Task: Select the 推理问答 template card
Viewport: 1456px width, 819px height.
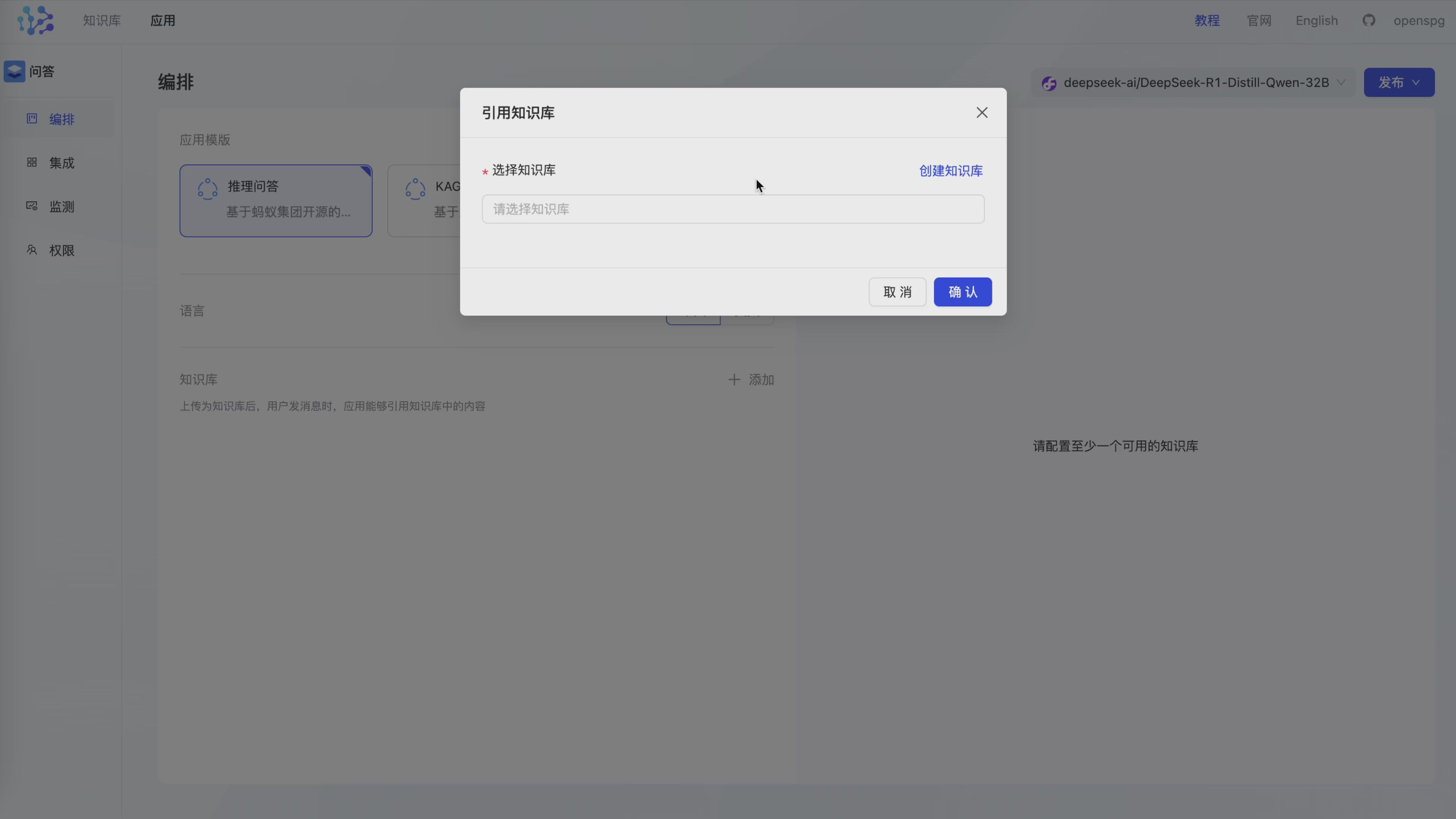Action: [276, 201]
